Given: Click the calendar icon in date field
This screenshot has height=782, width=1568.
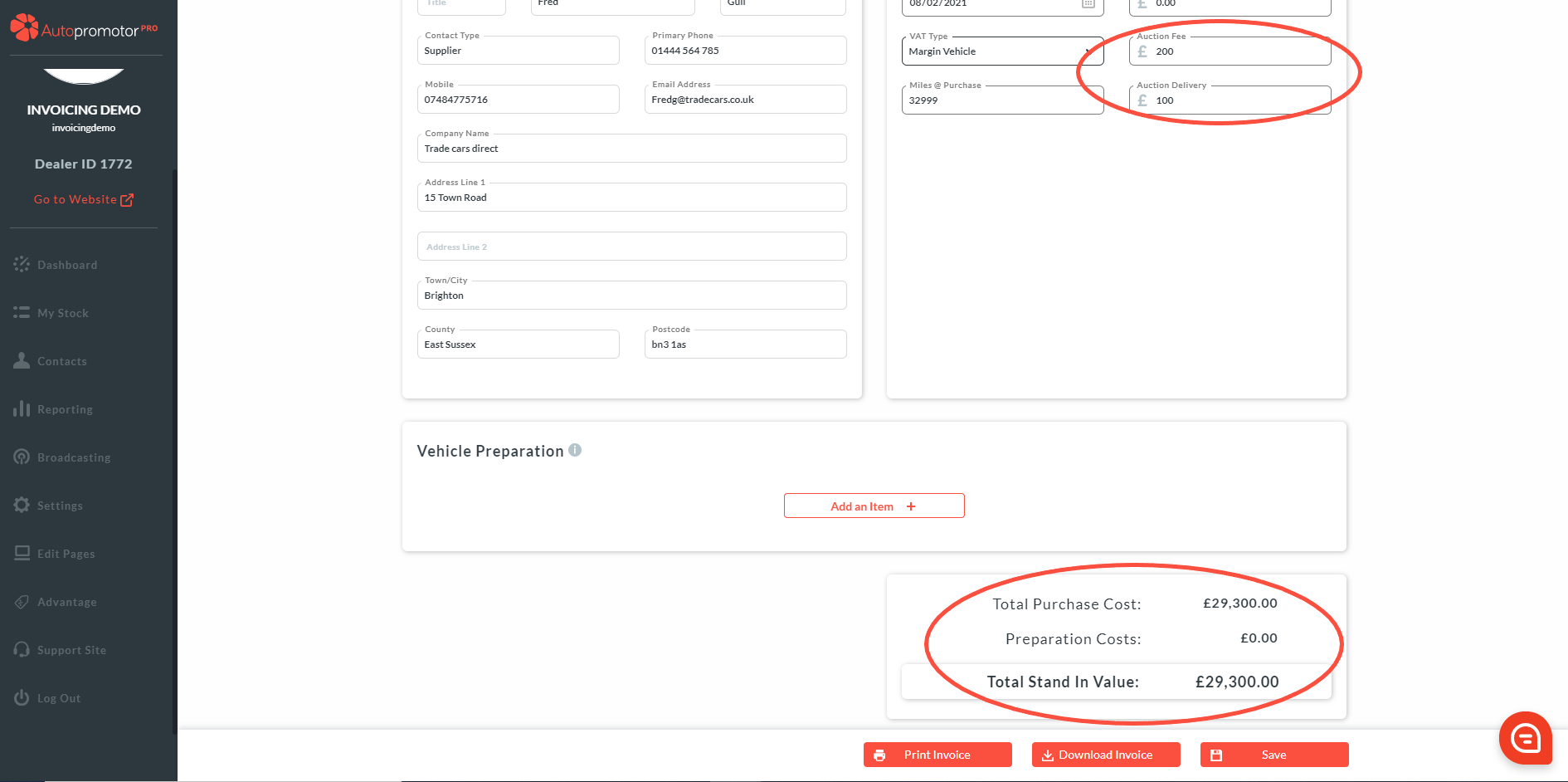Looking at the screenshot, I should point(1088,4).
